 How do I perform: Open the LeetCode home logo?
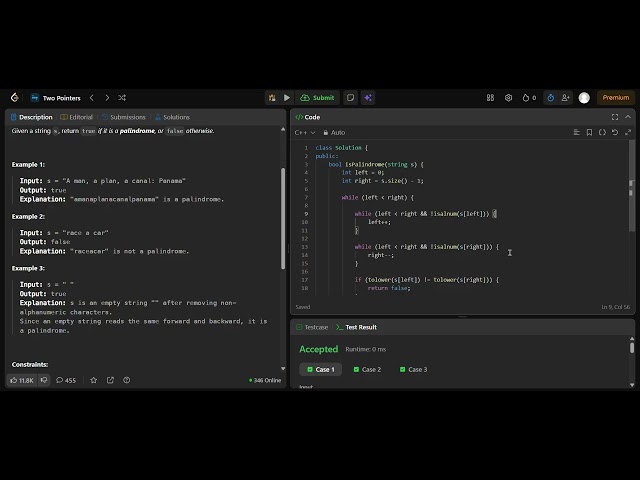[15, 98]
